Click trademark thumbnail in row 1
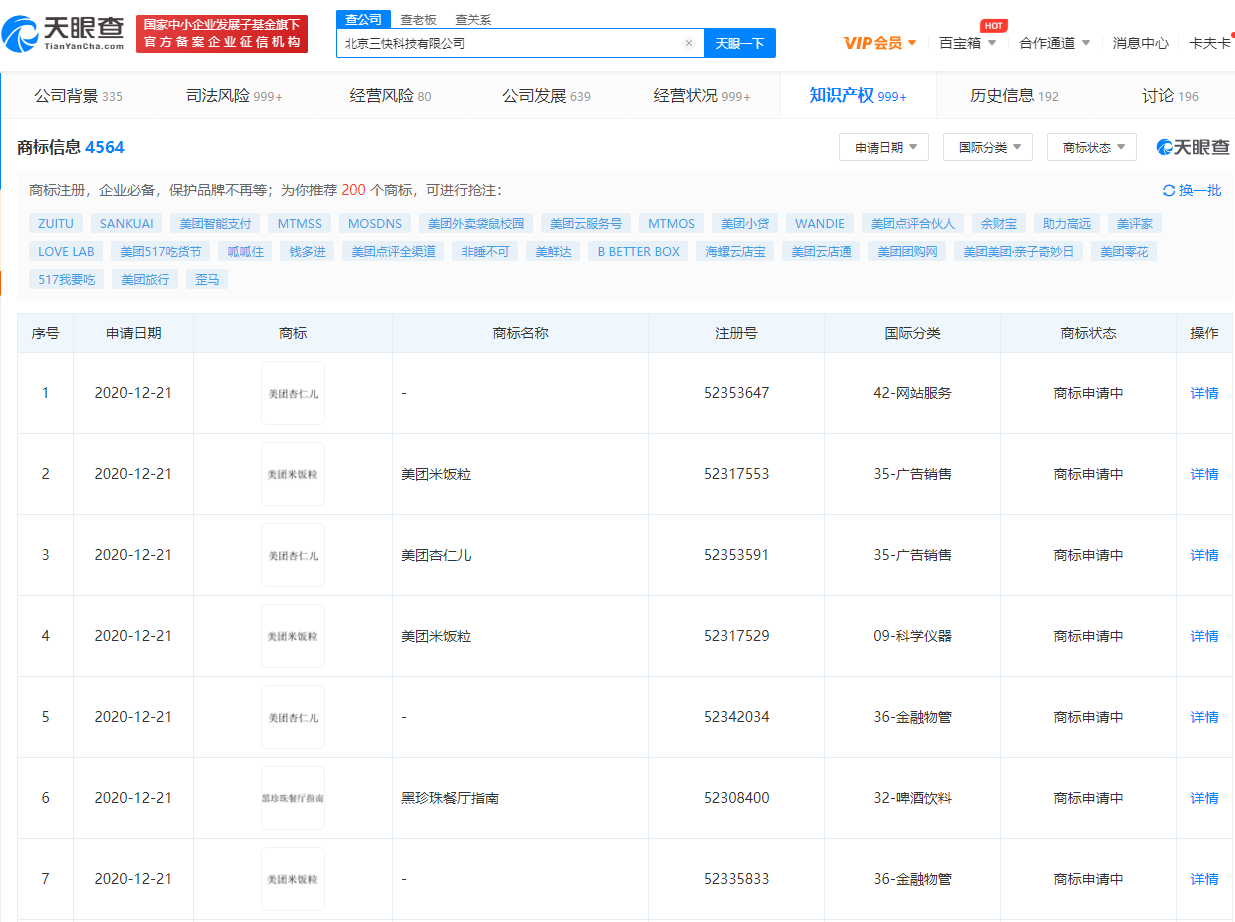Screen dimensions: 1235x922 pyautogui.click(x=293, y=393)
